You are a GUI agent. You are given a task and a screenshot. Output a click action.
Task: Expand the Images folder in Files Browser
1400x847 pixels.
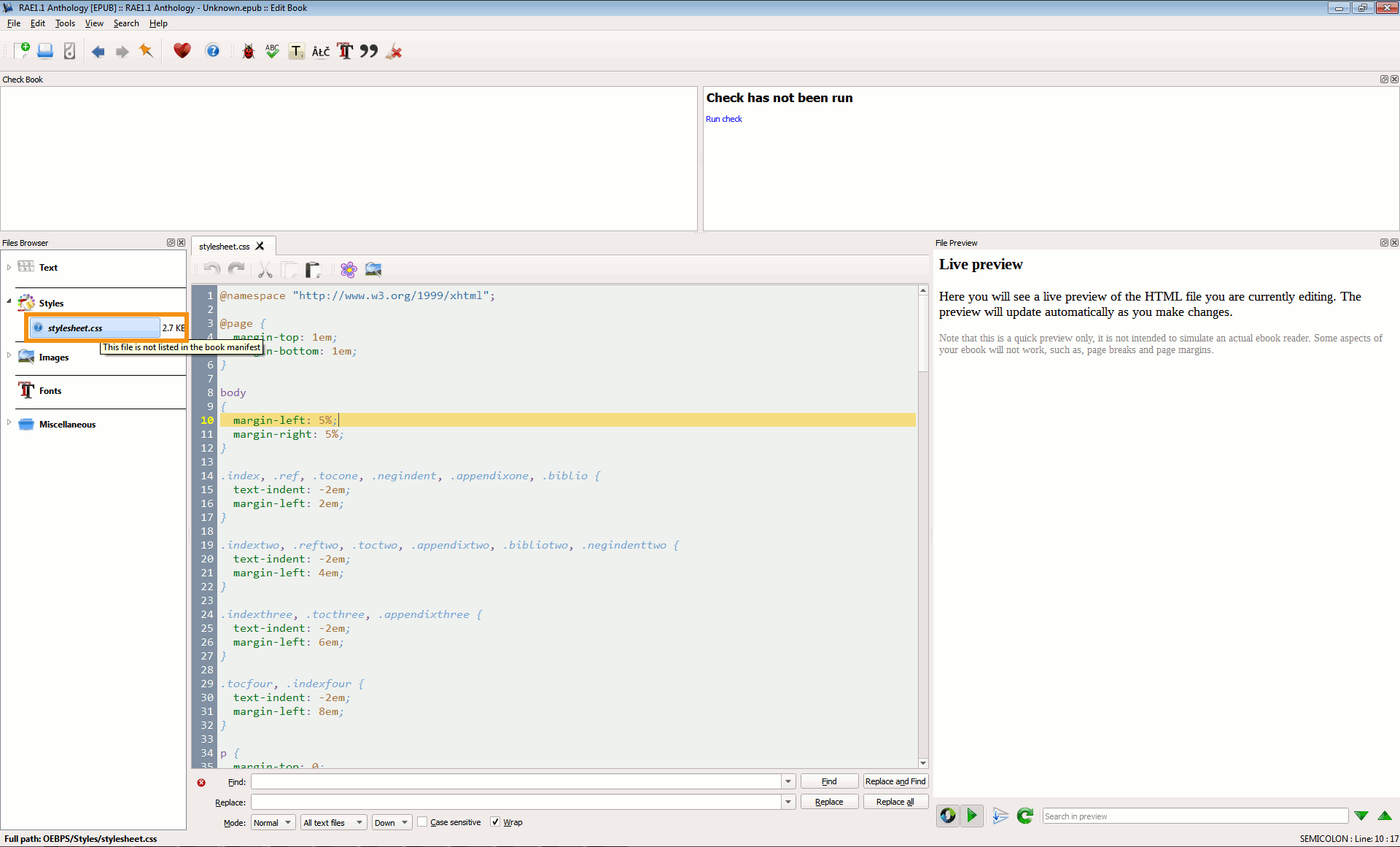pyautogui.click(x=9, y=356)
